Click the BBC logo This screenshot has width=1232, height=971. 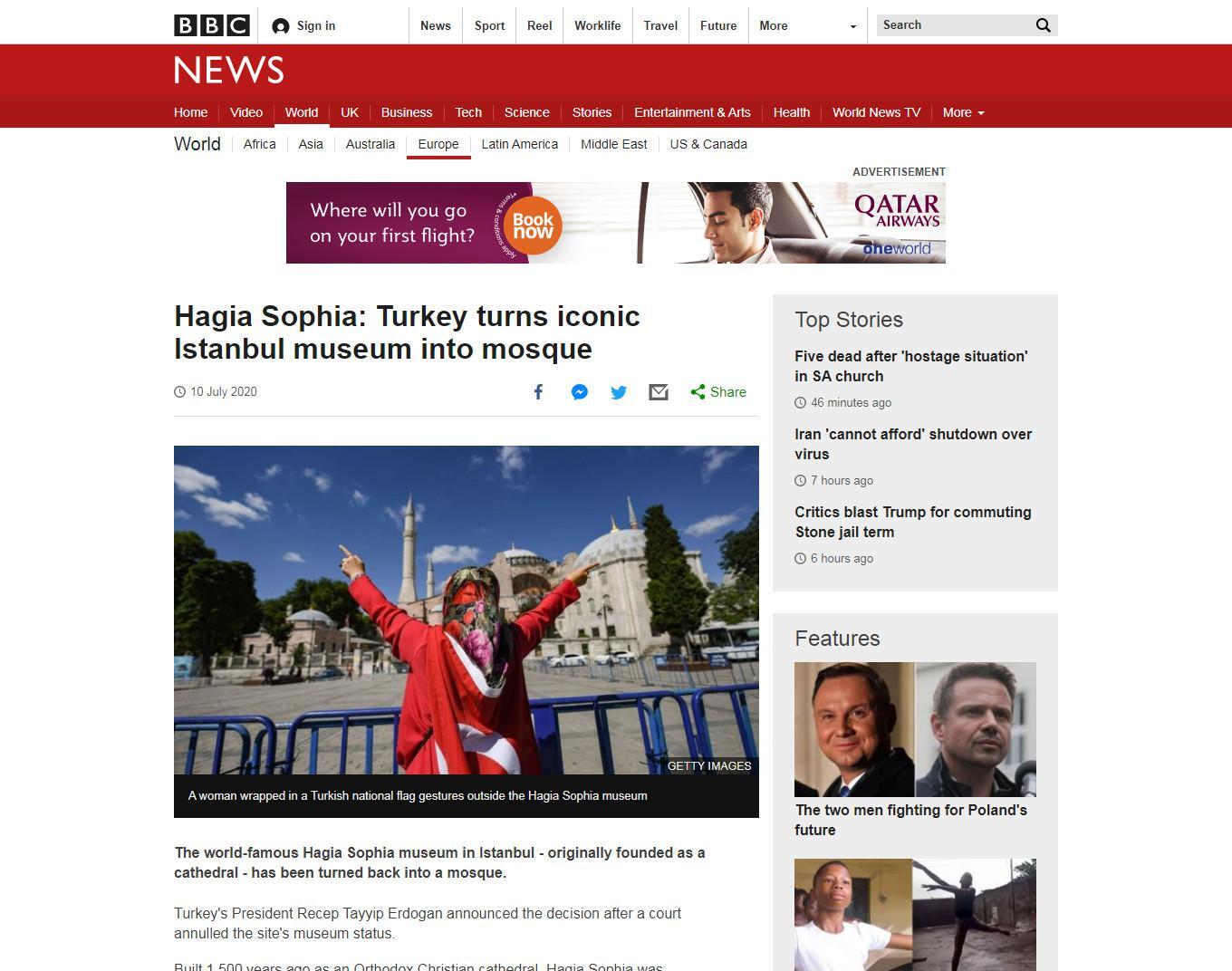[212, 25]
